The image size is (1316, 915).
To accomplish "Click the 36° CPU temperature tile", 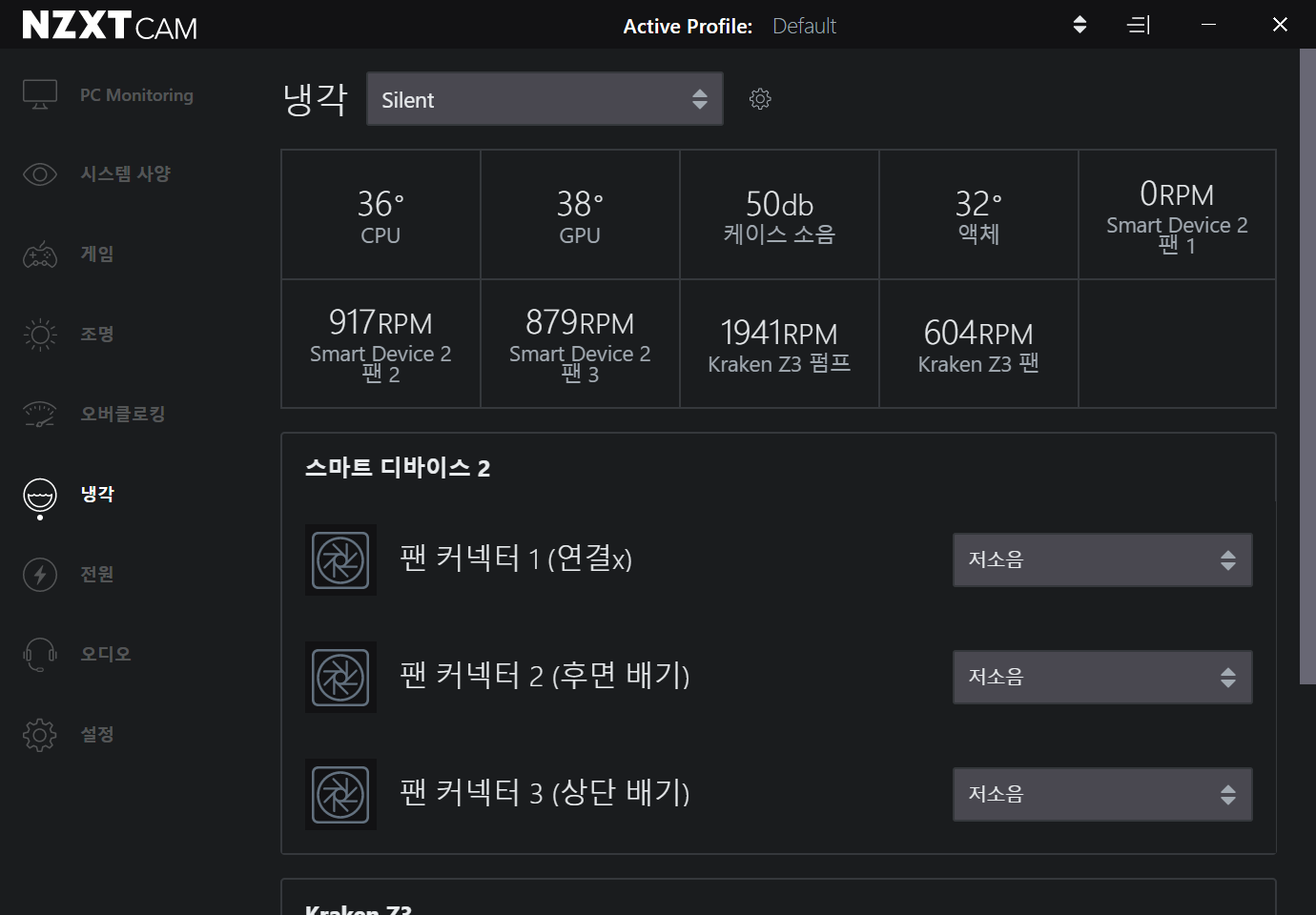I will tap(380, 214).
